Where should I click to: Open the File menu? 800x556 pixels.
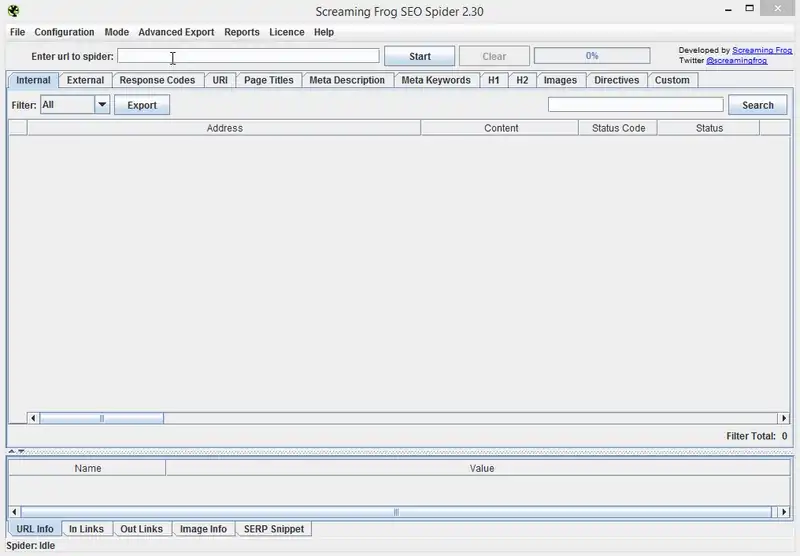(x=17, y=32)
